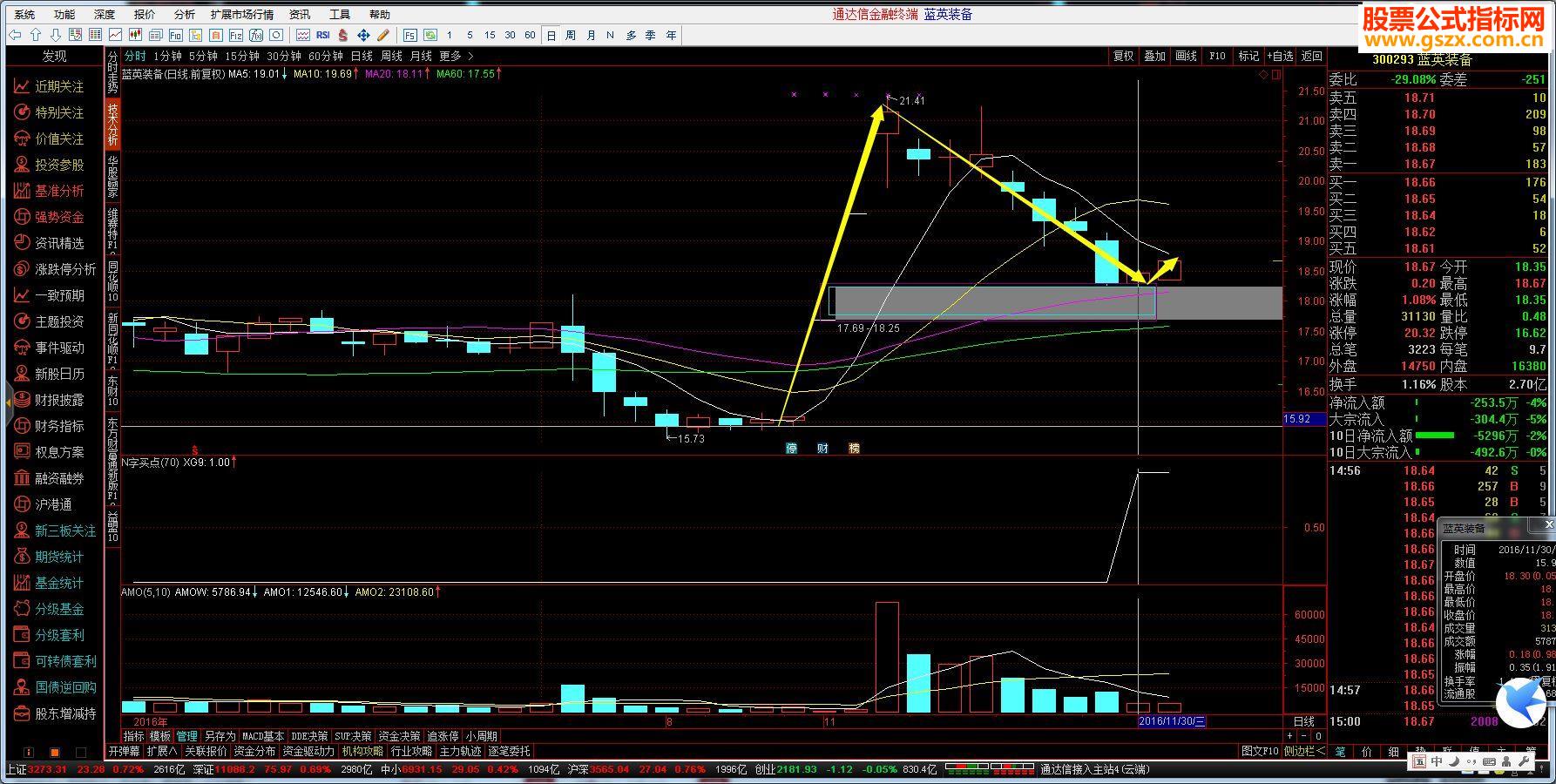The height and width of the screenshot is (784, 1556).
Task: Expand the 扩展 panel at bottom
Action: [162, 751]
